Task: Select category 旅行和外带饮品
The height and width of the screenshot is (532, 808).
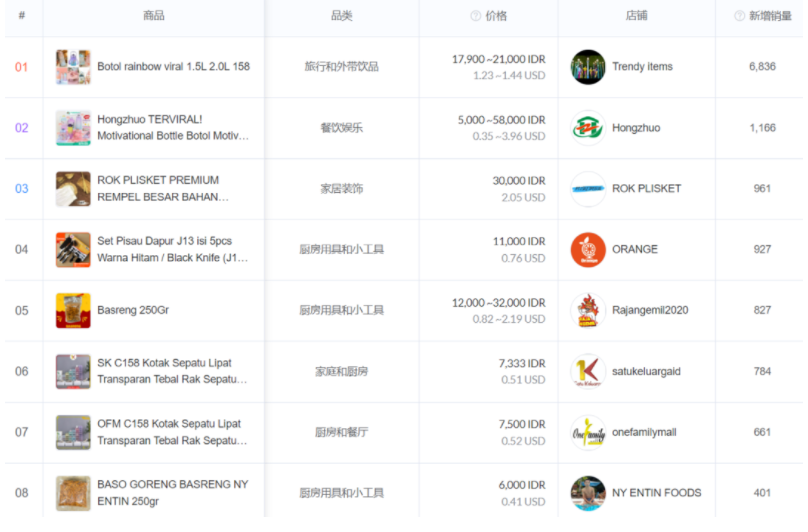Action: pos(341,66)
